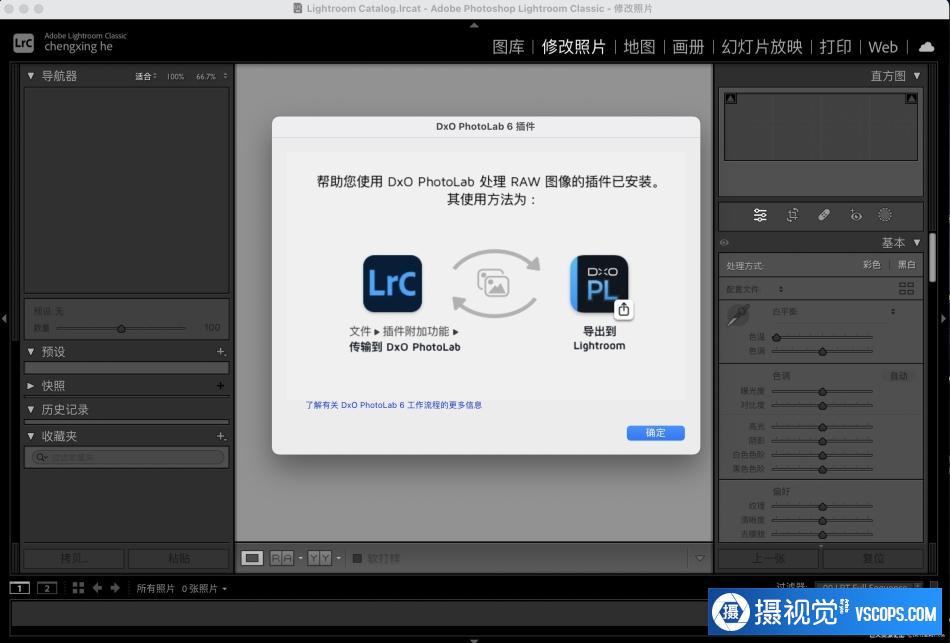
Task: Pick the white balance eyedropper tool
Action: [x=738, y=316]
